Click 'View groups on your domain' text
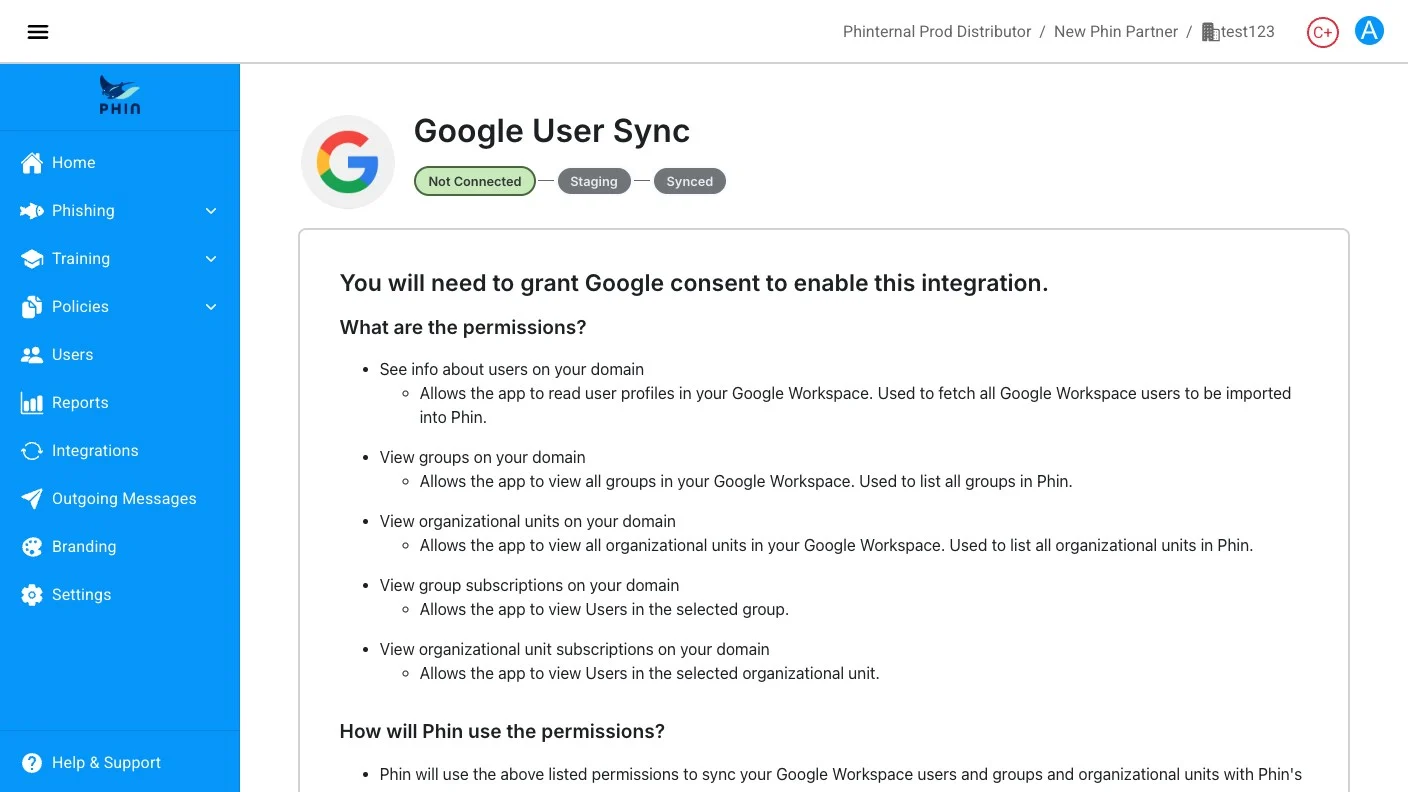This screenshot has height=792, width=1408. [x=483, y=457]
